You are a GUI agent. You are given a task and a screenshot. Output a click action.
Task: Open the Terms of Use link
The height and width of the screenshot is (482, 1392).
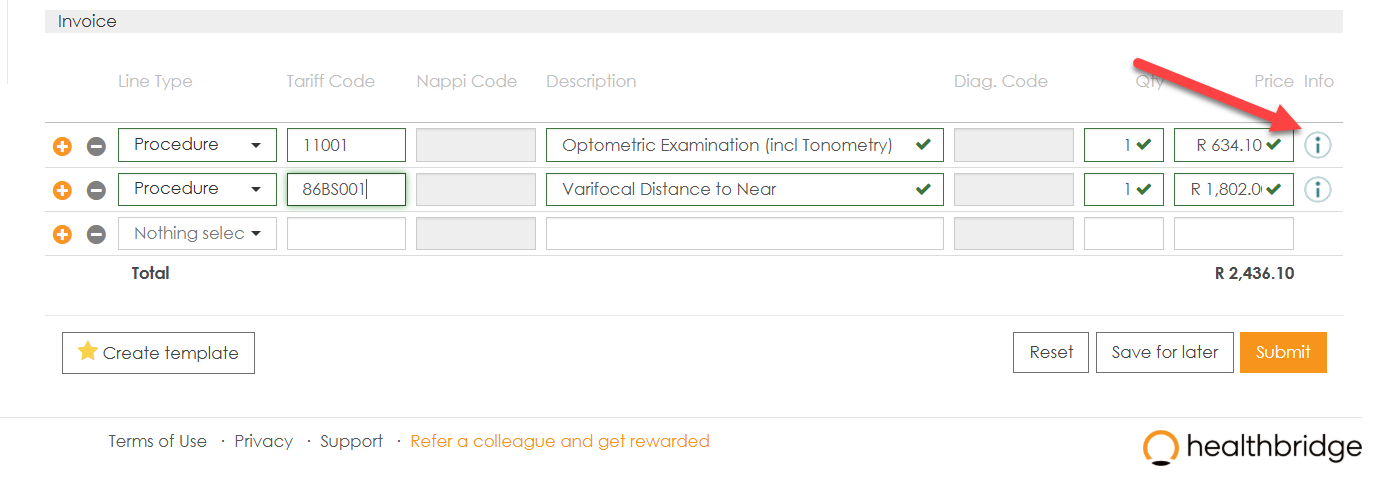coord(158,441)
